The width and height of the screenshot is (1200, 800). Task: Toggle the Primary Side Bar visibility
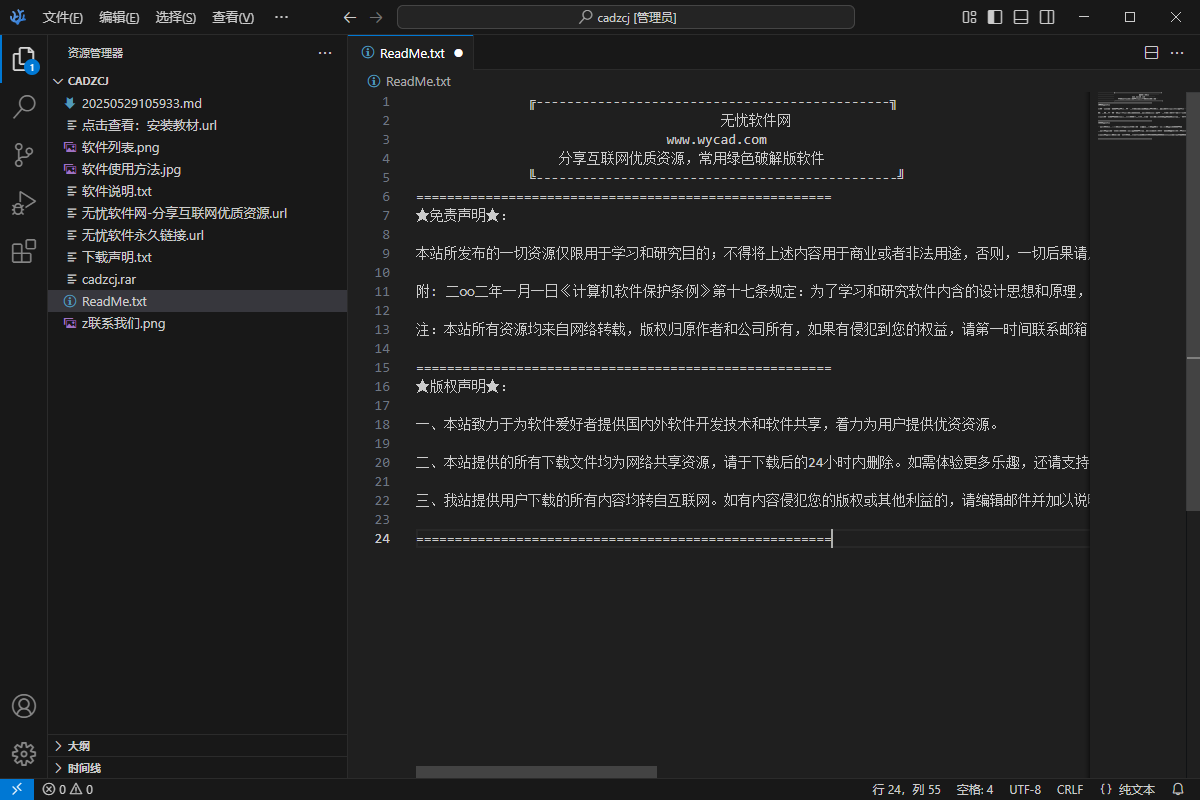[x=993, y=17]
